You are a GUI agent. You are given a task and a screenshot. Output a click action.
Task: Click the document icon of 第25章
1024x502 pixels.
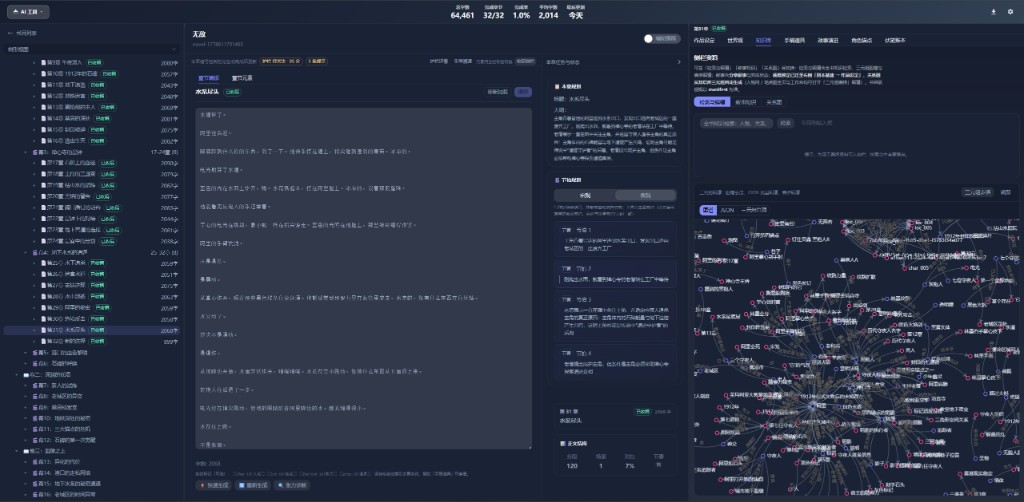(43, 263)
